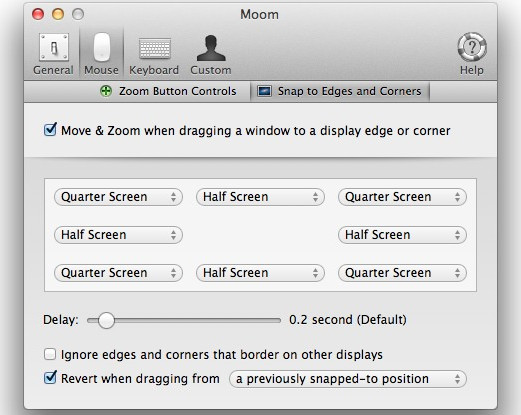Image resolution: width=521 pixels, height=415 pixels.
Task: Disable Move & Zoom when dragging checkbox
Action: [50, 130]
